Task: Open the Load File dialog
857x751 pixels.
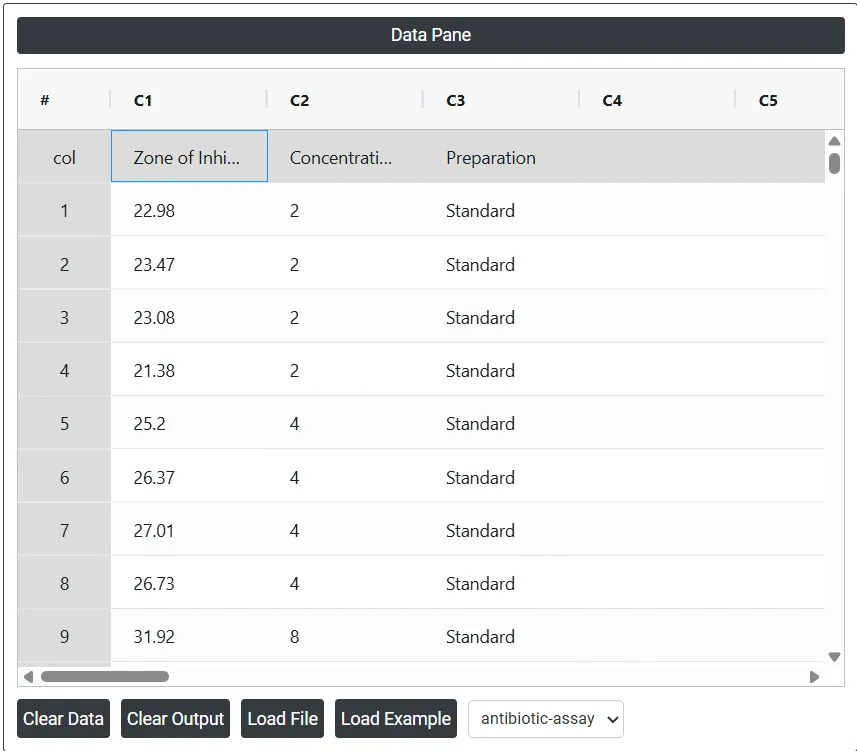Action: coord(283,719)
